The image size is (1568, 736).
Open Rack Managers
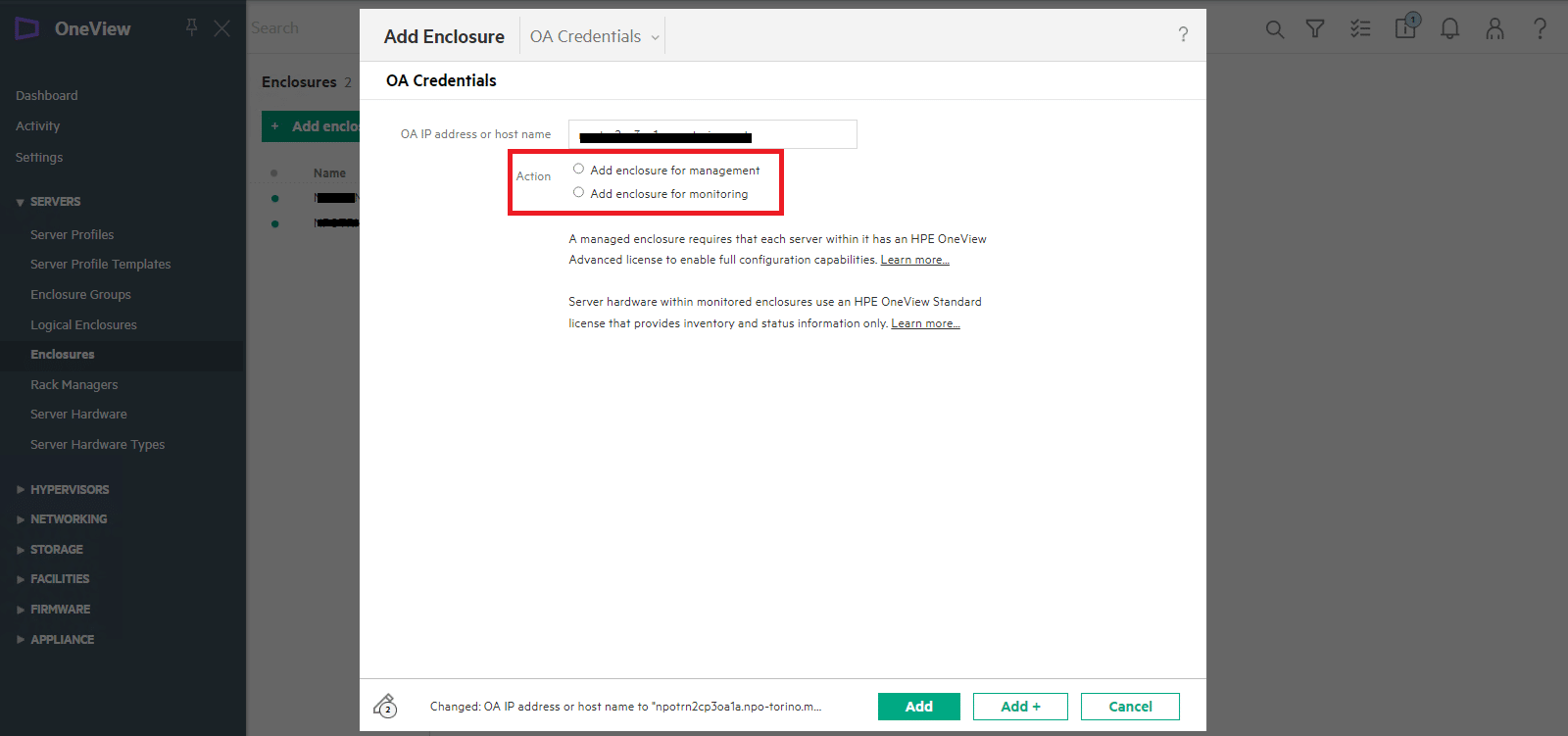coord(74,384)
